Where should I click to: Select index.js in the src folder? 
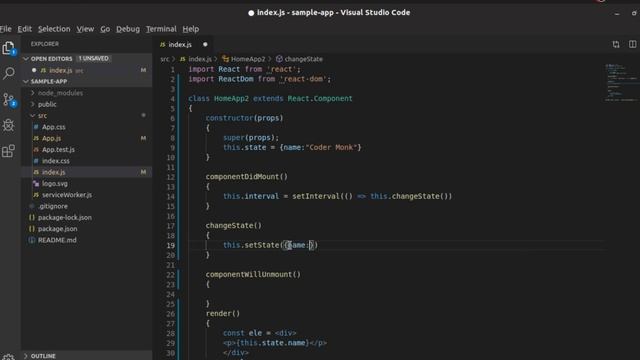pyautogui.click(x=87, y=172)
